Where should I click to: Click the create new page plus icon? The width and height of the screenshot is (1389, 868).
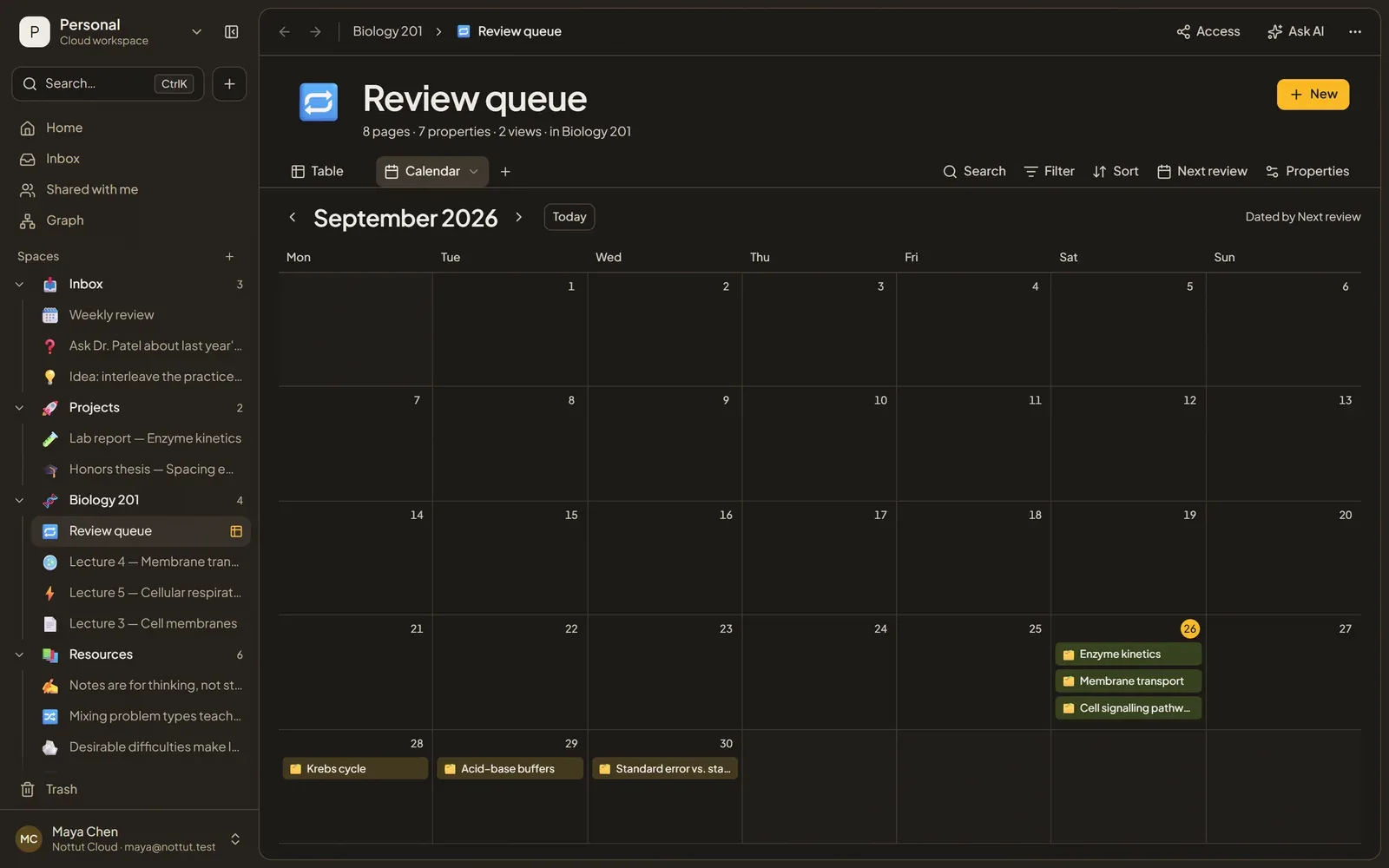tap(229, 83)
